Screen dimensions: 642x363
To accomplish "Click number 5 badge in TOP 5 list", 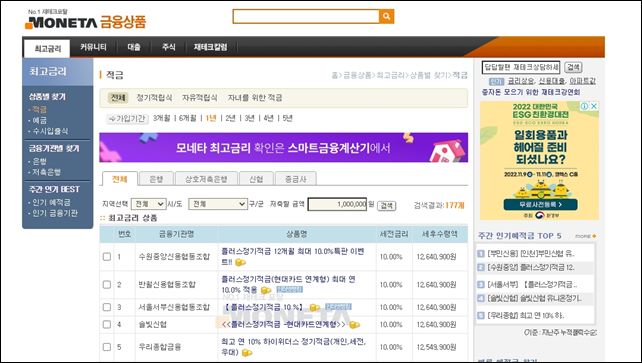I will (x=481, y=316).
